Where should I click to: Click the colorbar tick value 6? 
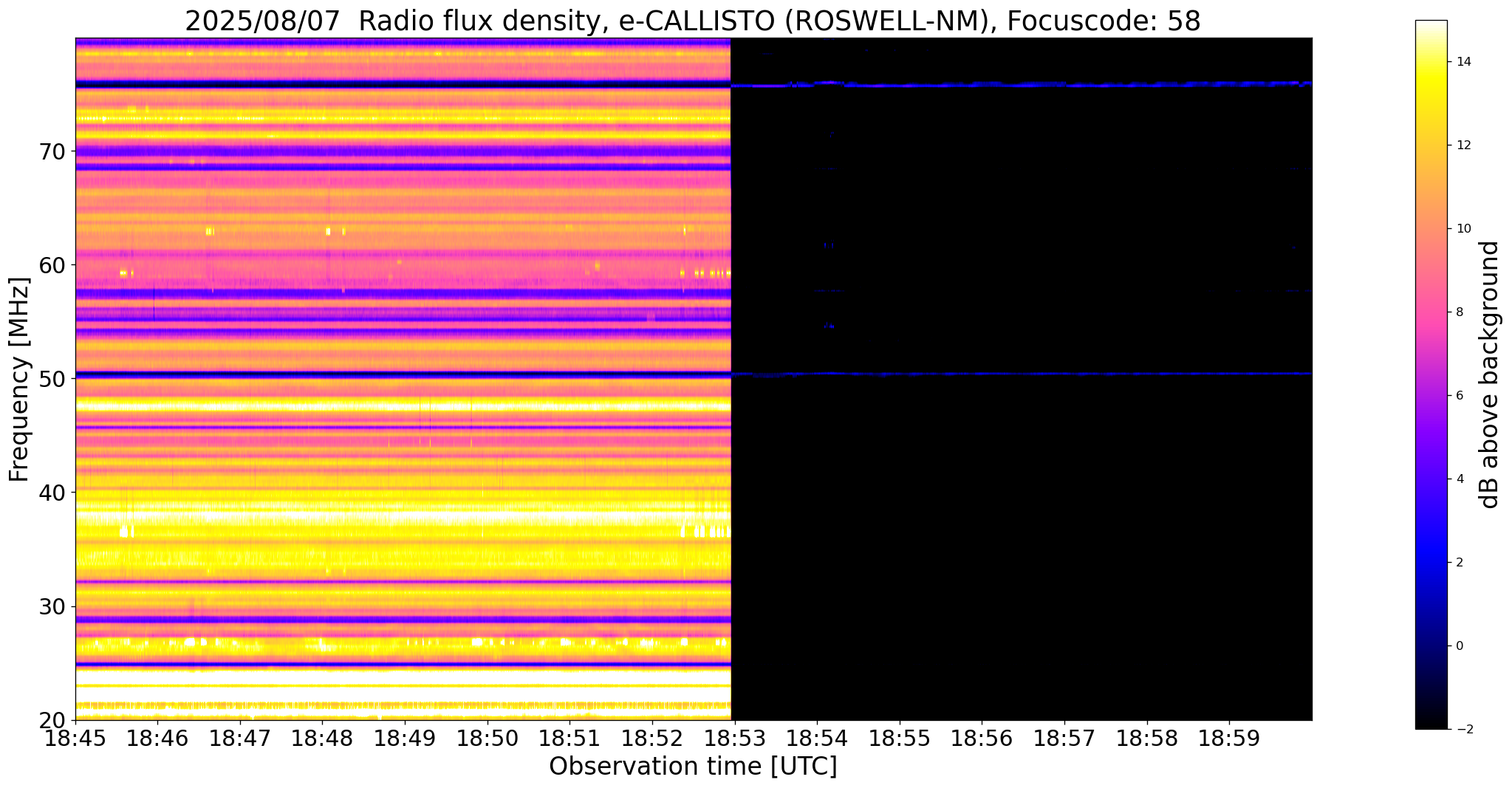coord(1458,396)
